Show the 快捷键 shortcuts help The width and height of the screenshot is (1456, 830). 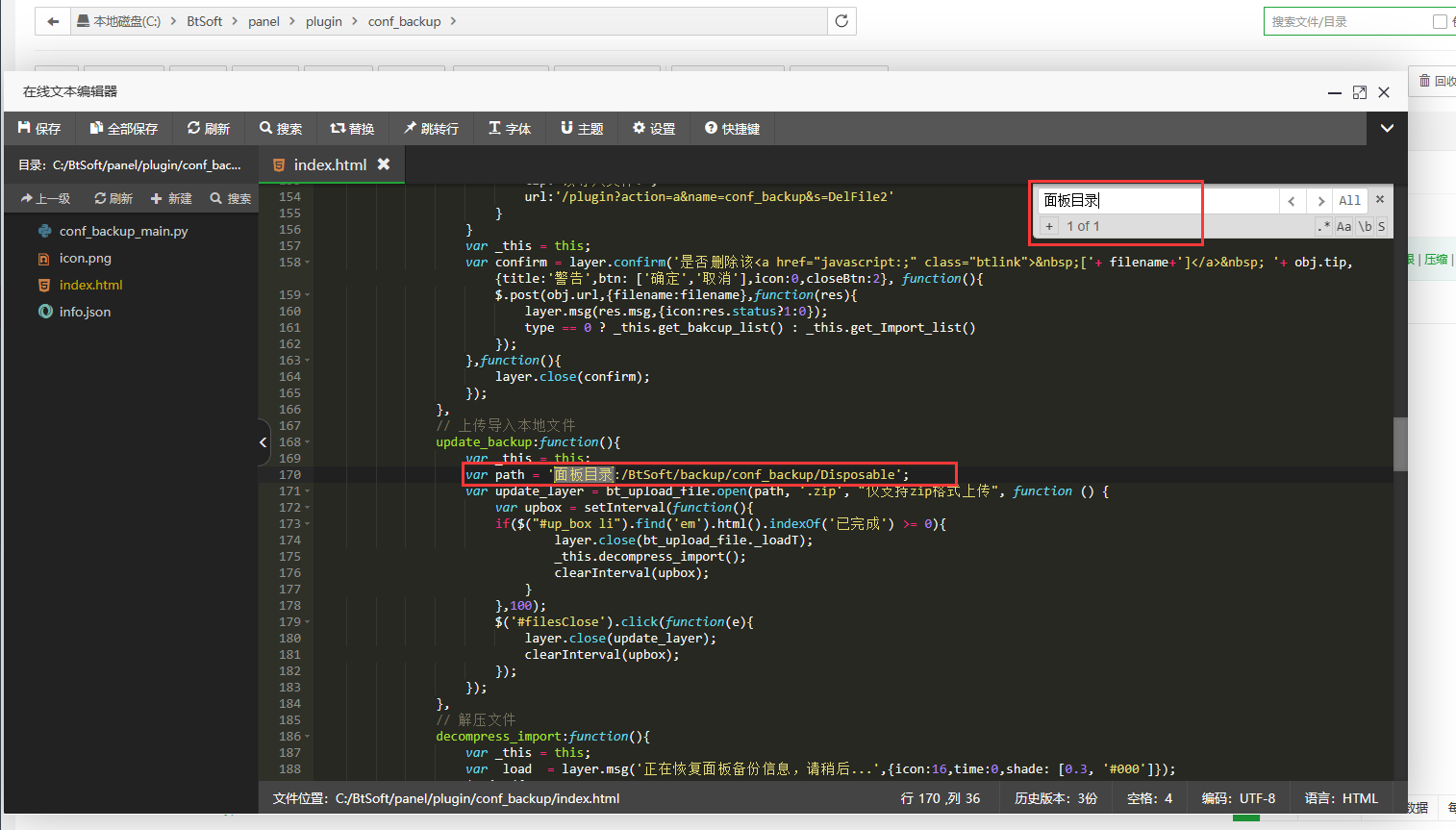tap(733, 128)
